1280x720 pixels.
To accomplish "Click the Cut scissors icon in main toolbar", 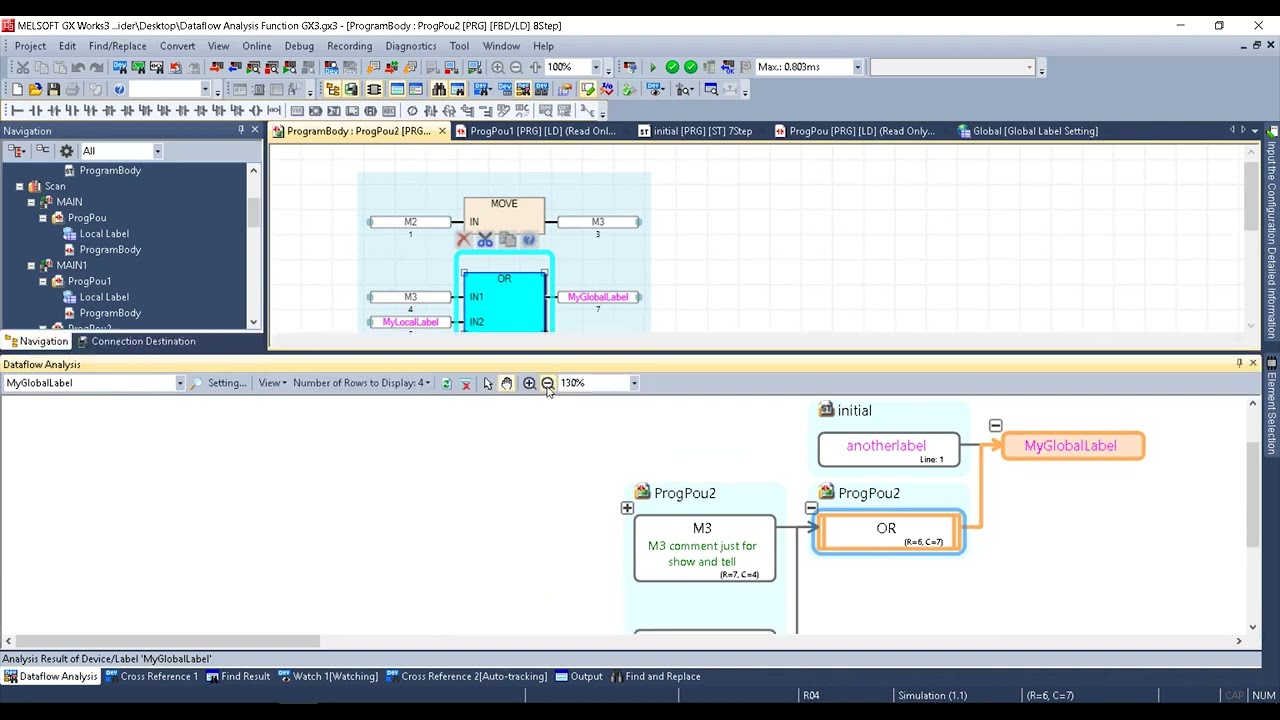I will [22, 67].
